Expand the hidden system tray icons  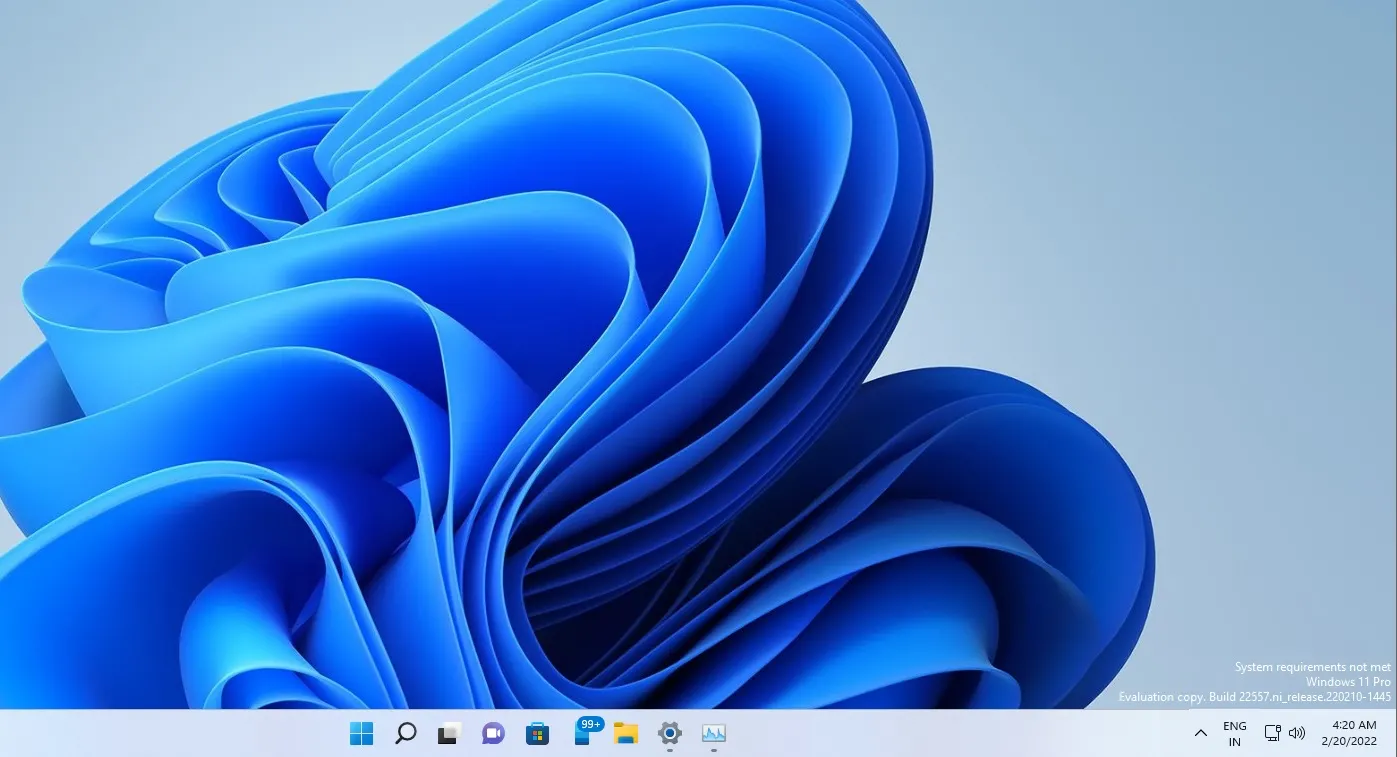1200,733
